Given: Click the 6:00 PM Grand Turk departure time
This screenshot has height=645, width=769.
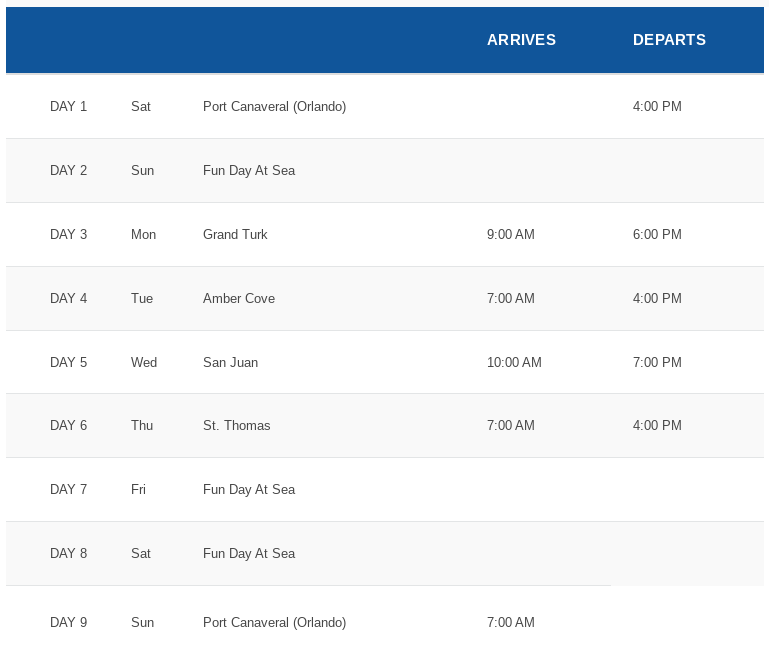Looking at the screenshot, I should (657, 235).
